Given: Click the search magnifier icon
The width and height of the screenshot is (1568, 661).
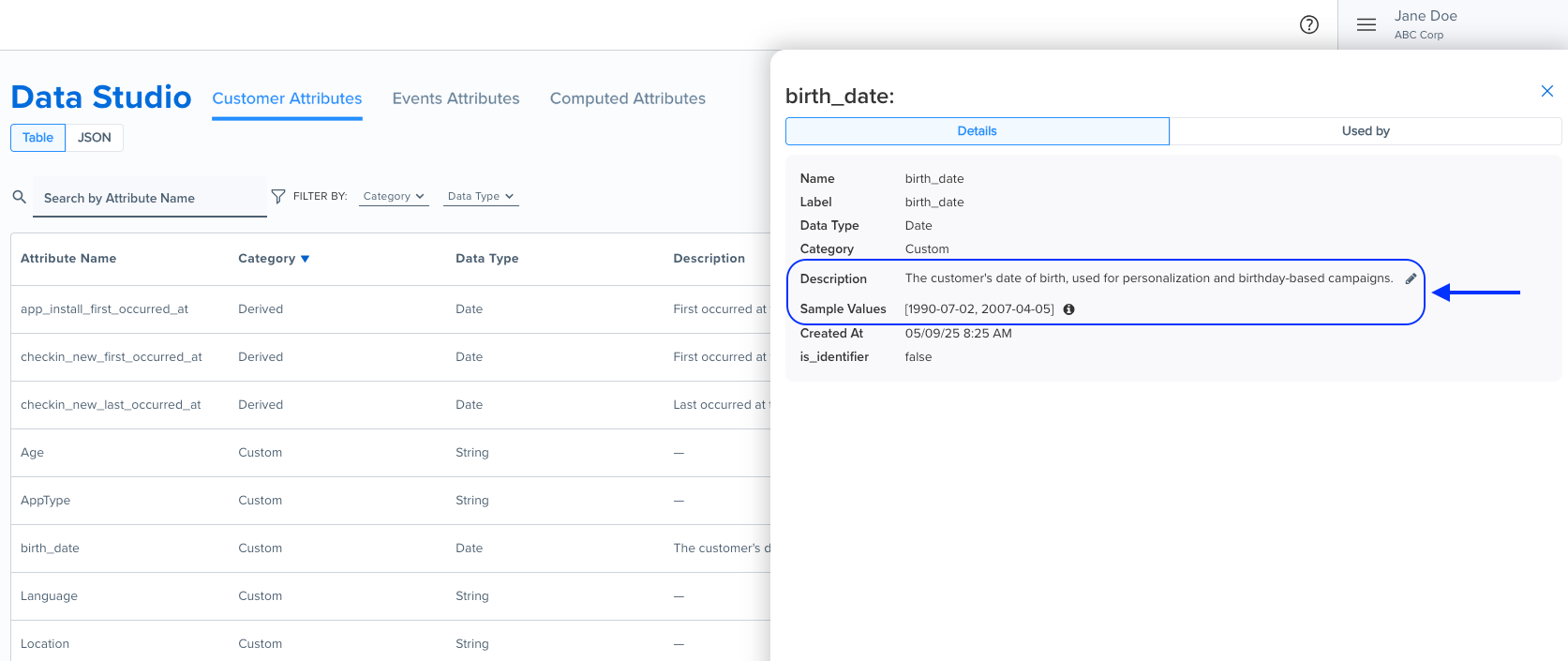Looking at the screenshot, I should (x=19, y=197).
